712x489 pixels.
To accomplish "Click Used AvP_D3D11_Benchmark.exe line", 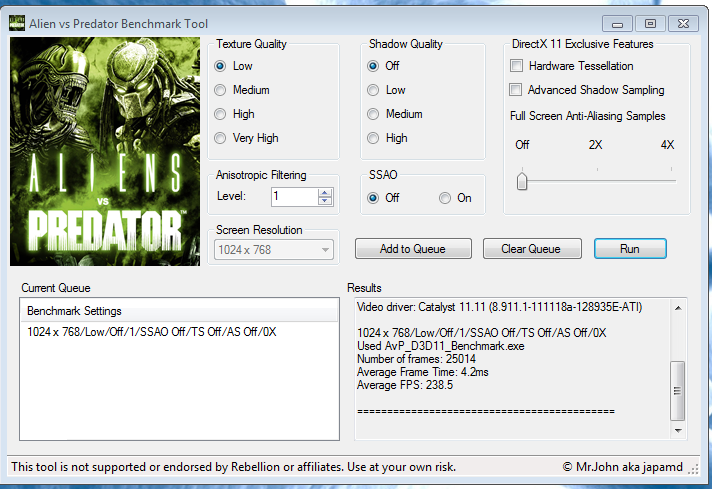I will click(440, 346).
